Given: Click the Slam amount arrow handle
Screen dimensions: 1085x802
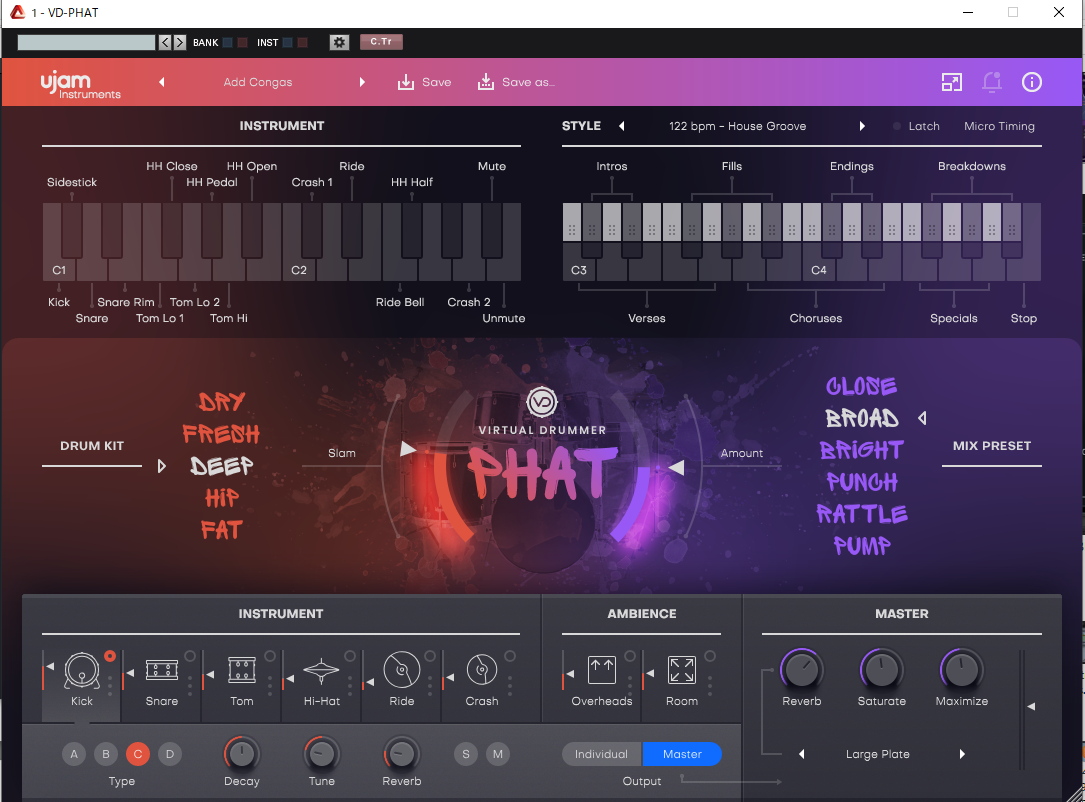Looking at the screenshot, I should pos(408,449).
